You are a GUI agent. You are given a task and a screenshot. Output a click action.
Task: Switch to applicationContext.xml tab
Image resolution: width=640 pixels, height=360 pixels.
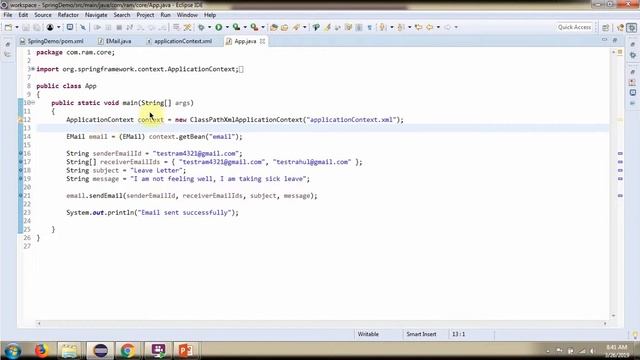(x=180, y=41)
